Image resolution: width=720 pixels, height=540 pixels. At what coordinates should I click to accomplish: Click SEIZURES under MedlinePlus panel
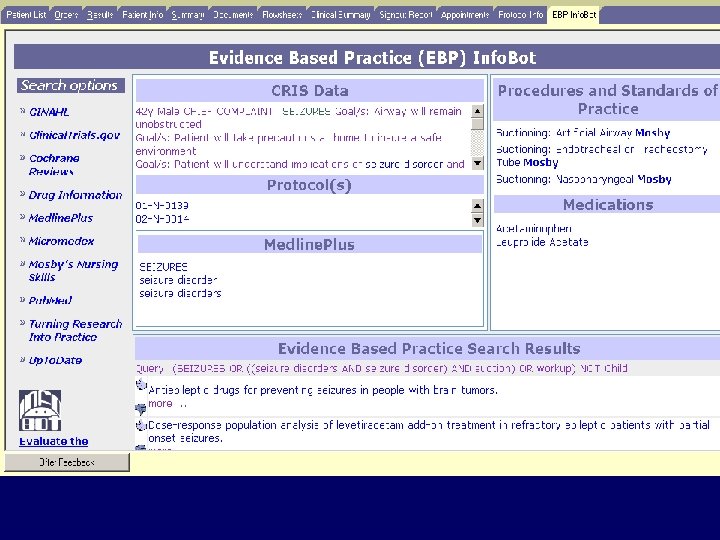pyautogui.click(x=163, y=267)
